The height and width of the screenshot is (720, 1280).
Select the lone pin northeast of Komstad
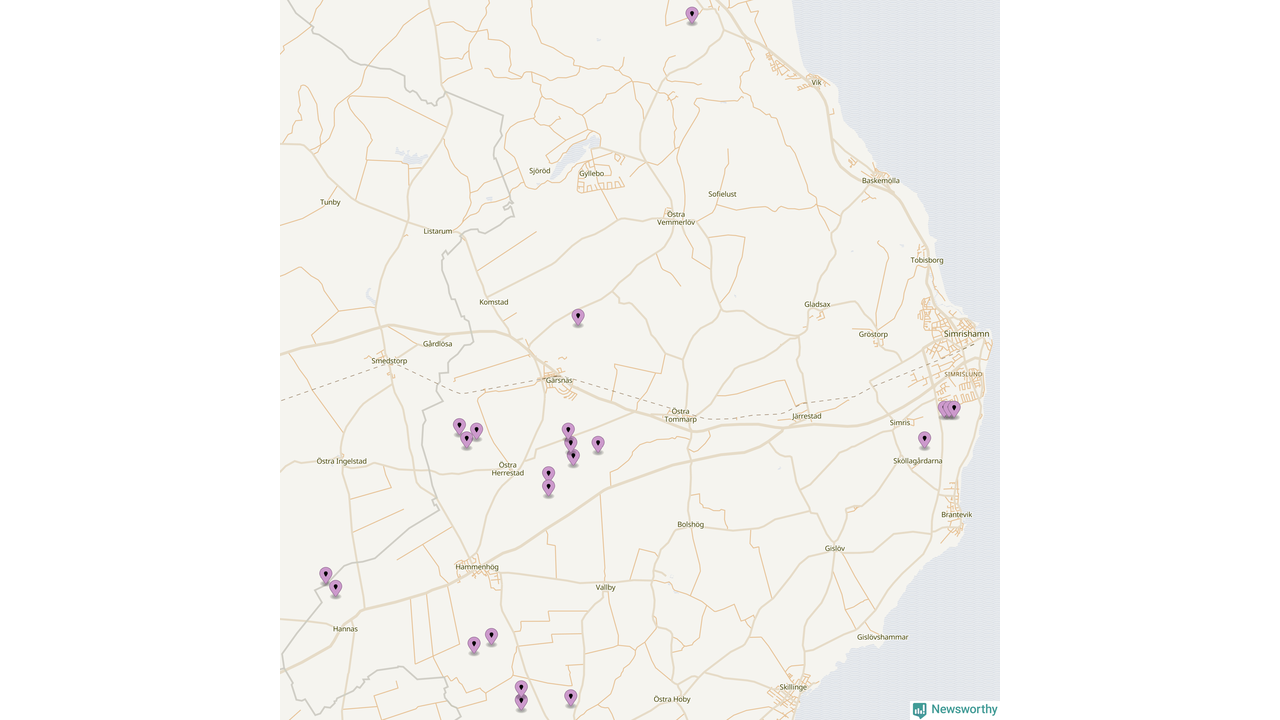pyautogui.click(x=578, y=317)
